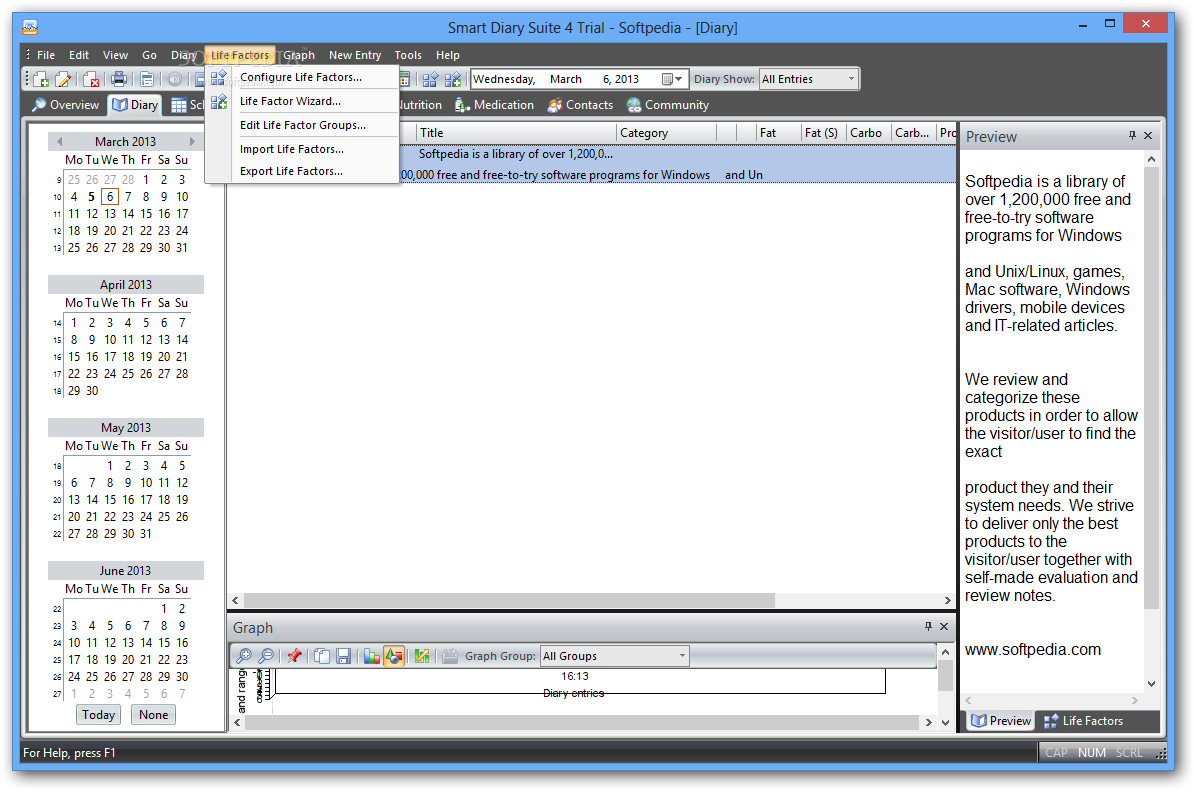Image resolution: width=1195 pixels, height=791 pixels.
Task: Click the Print preview page icon
Action: click(x=147, y=79)
